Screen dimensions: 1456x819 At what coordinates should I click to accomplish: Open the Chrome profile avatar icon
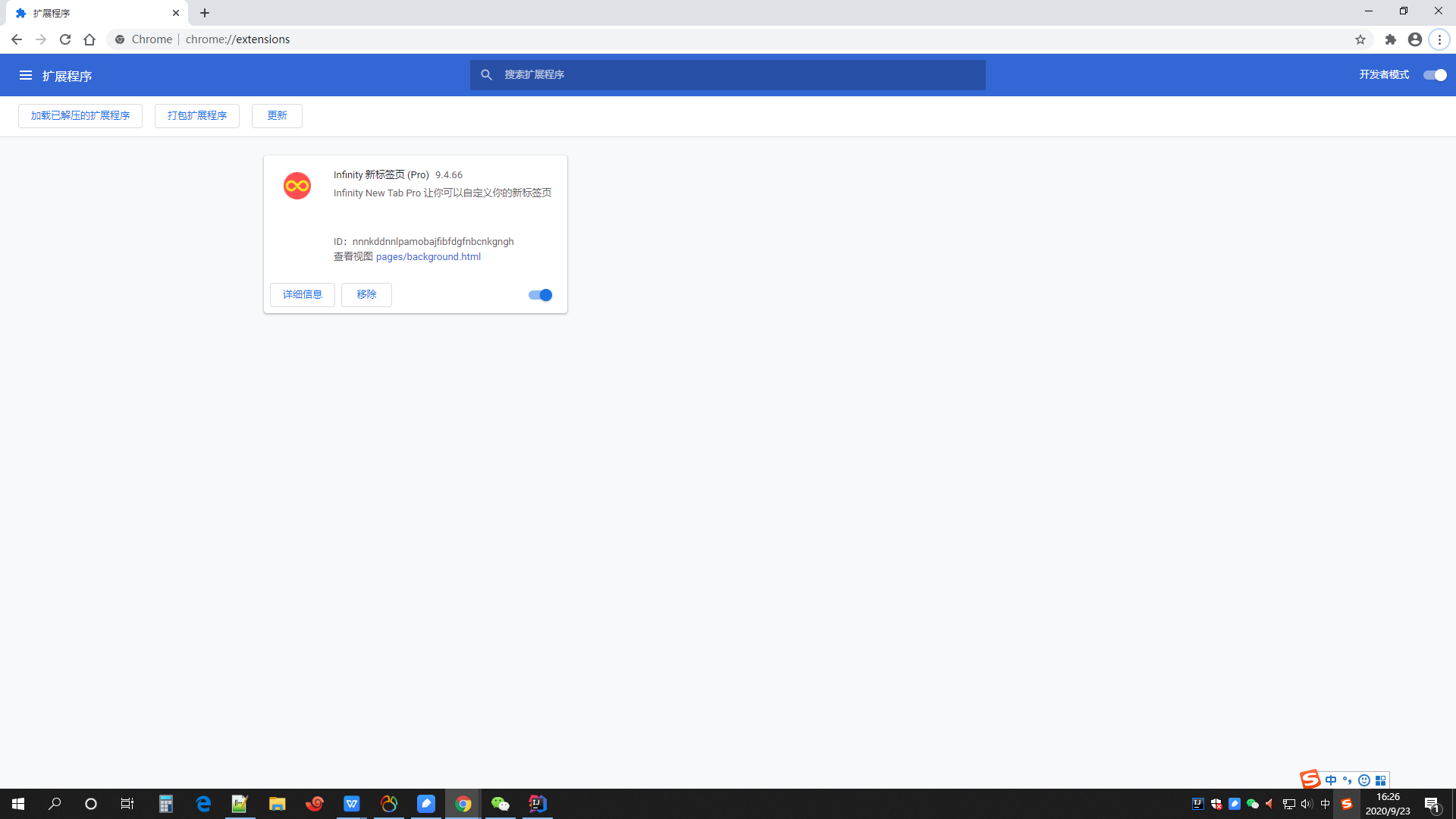(x=1414, y=39)
